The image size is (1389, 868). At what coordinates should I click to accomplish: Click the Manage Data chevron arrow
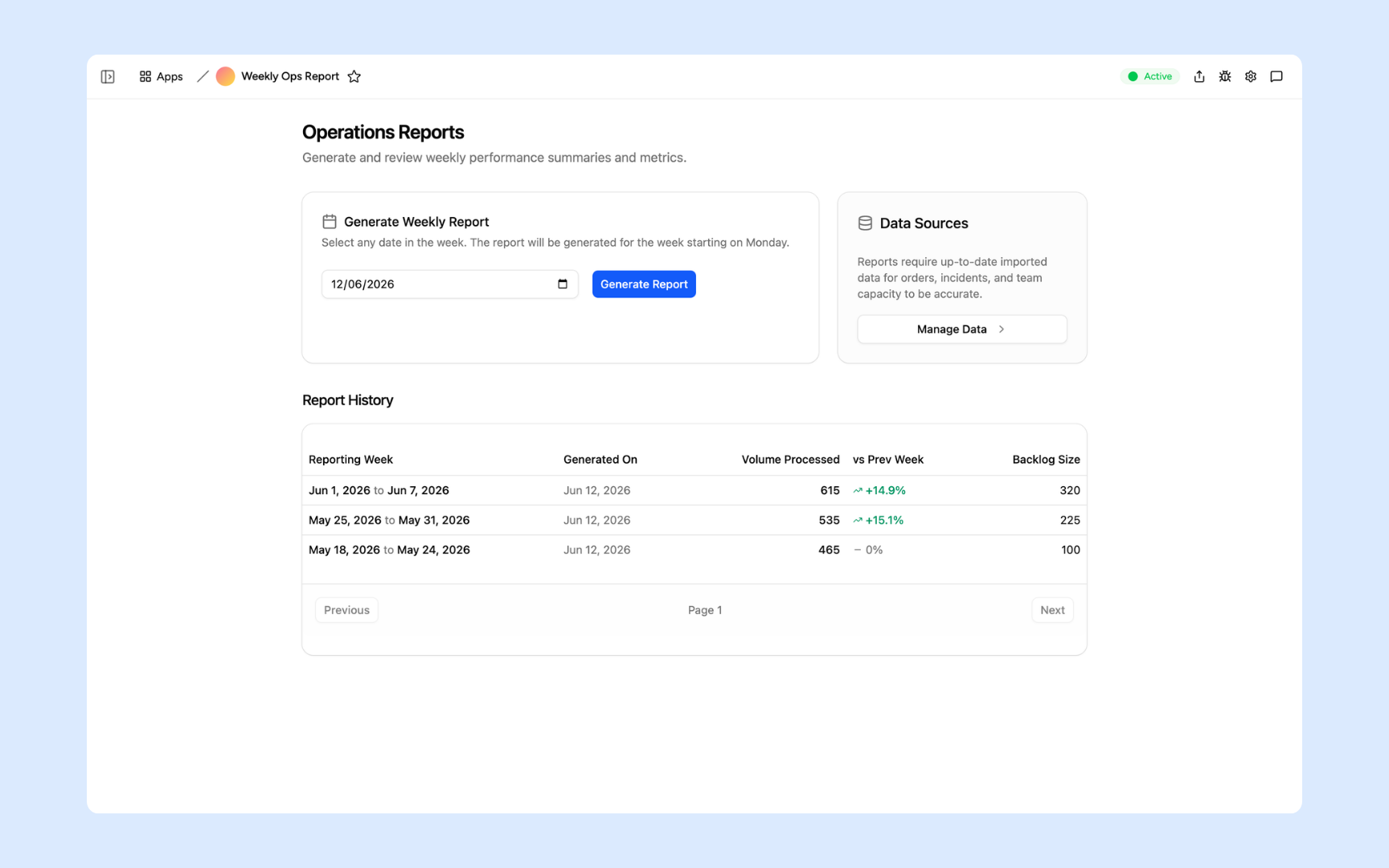pos(1002,330)
